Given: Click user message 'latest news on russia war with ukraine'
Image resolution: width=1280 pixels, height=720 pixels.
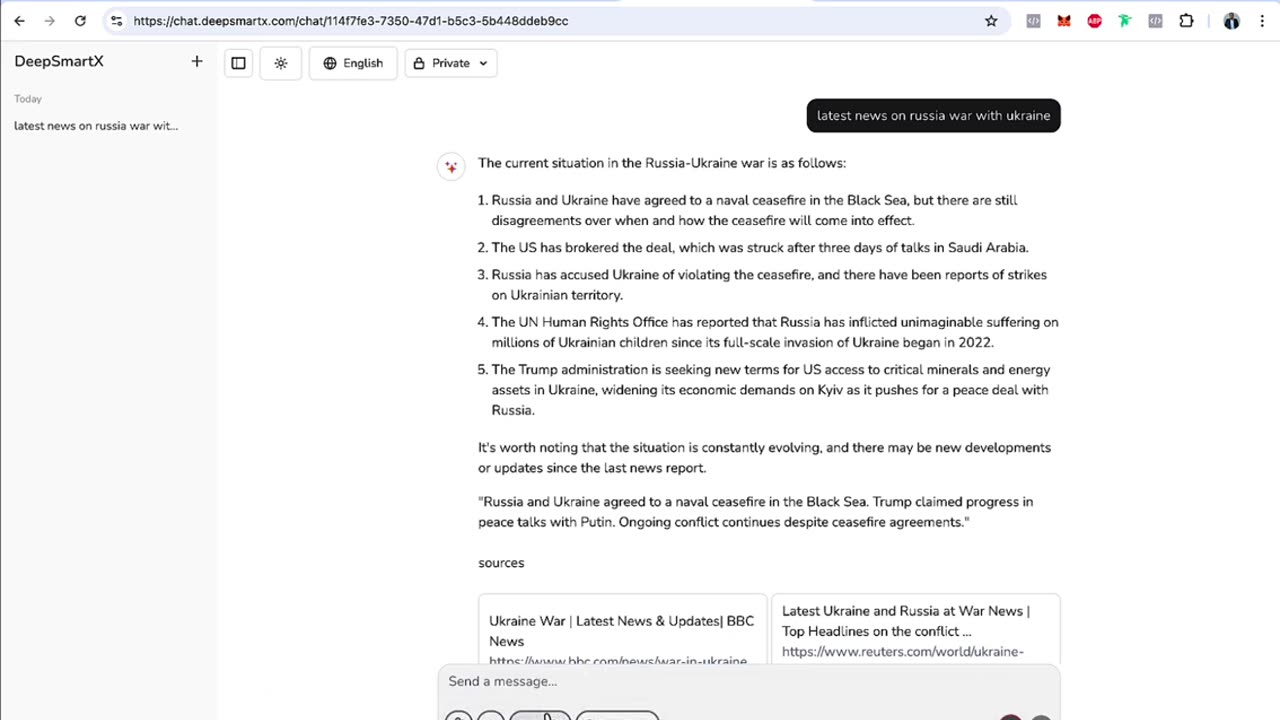Looking at the screenshot, I should [x=933, y=115].
